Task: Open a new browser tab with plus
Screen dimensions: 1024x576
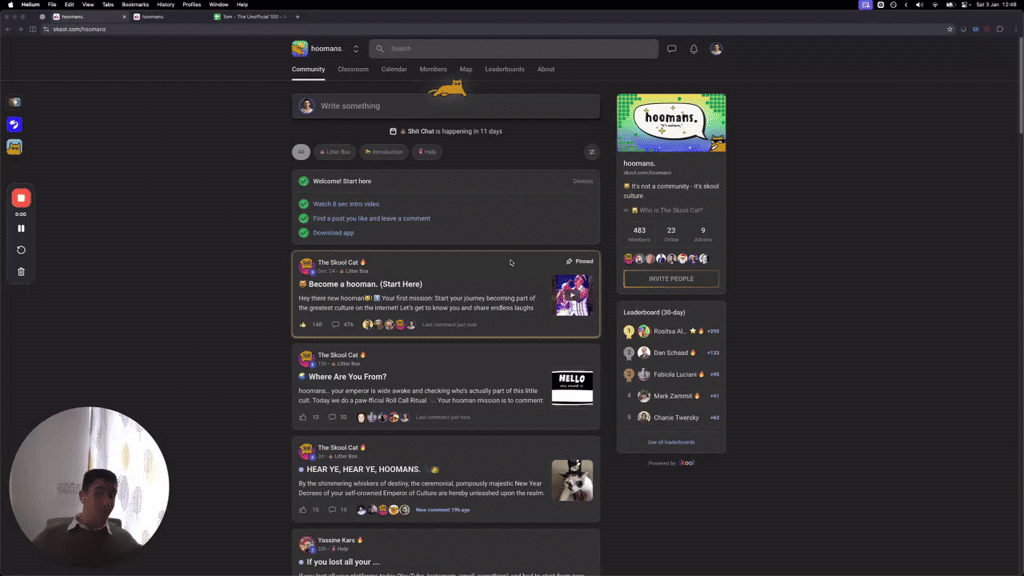Action: 297,16
